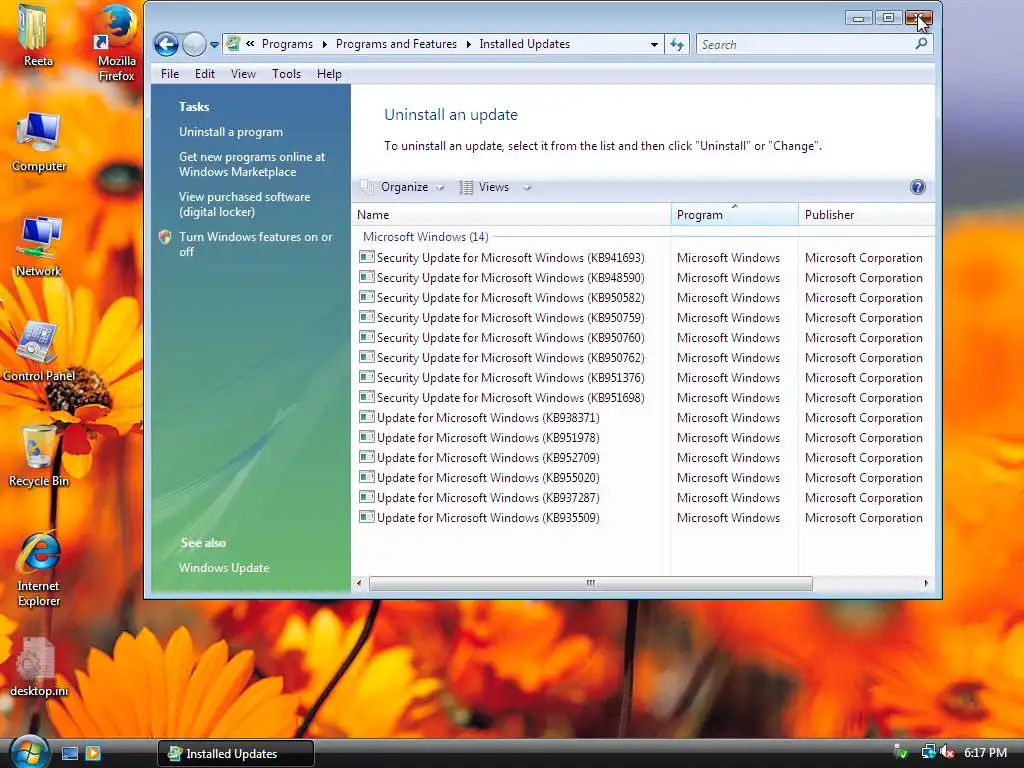Open Windows Media Player quick launch icon
This screenshot has width=1024, height=768.
pos(93,754)
